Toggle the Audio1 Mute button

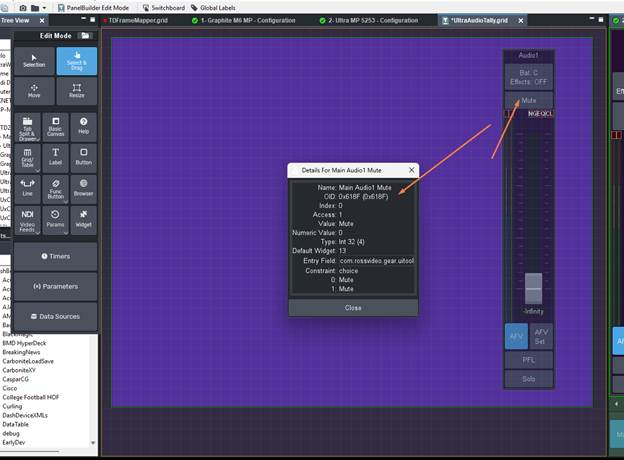528,100
